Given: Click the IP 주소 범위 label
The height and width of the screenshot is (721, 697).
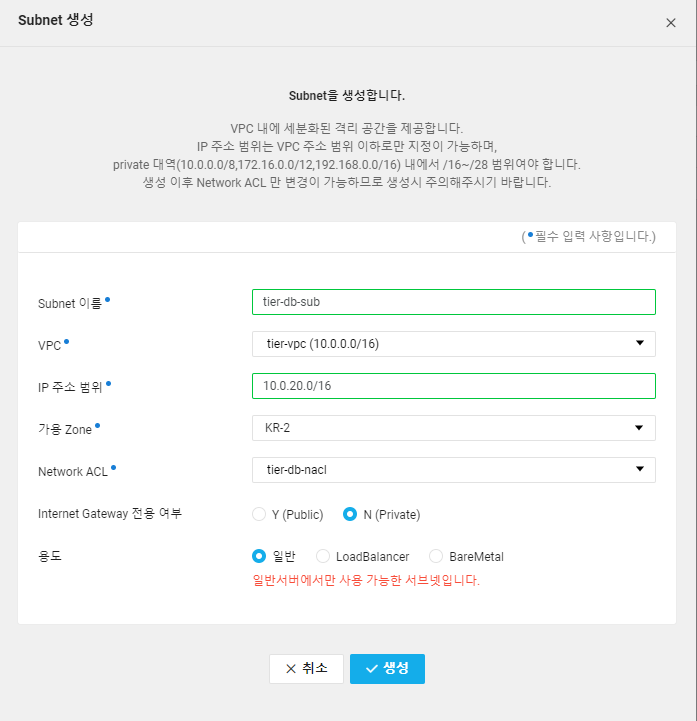Looking at the screenshot, I should coord(70,387).
